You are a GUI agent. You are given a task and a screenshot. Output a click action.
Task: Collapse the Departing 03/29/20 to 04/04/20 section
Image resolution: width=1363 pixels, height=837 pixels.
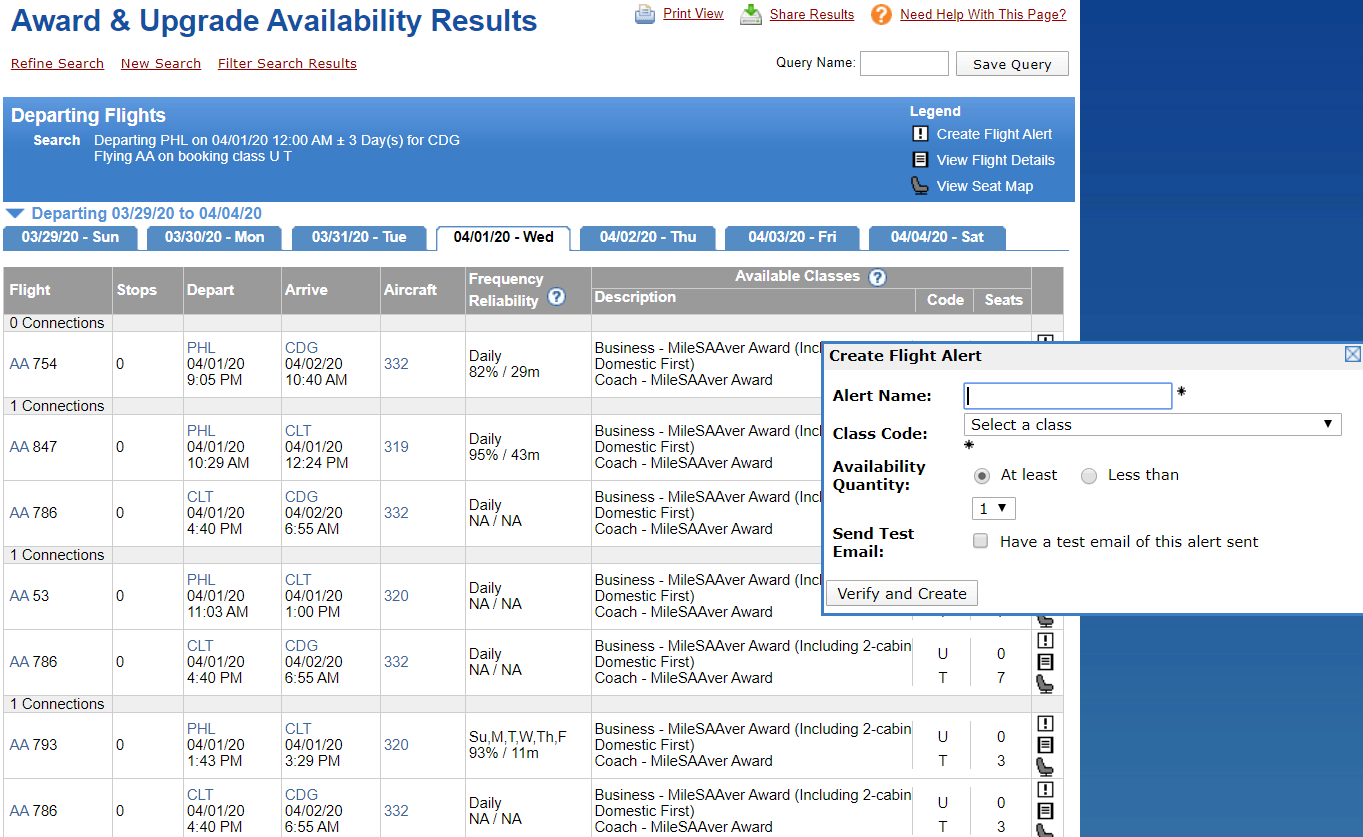pyautogui.click(x=14, y=213)
